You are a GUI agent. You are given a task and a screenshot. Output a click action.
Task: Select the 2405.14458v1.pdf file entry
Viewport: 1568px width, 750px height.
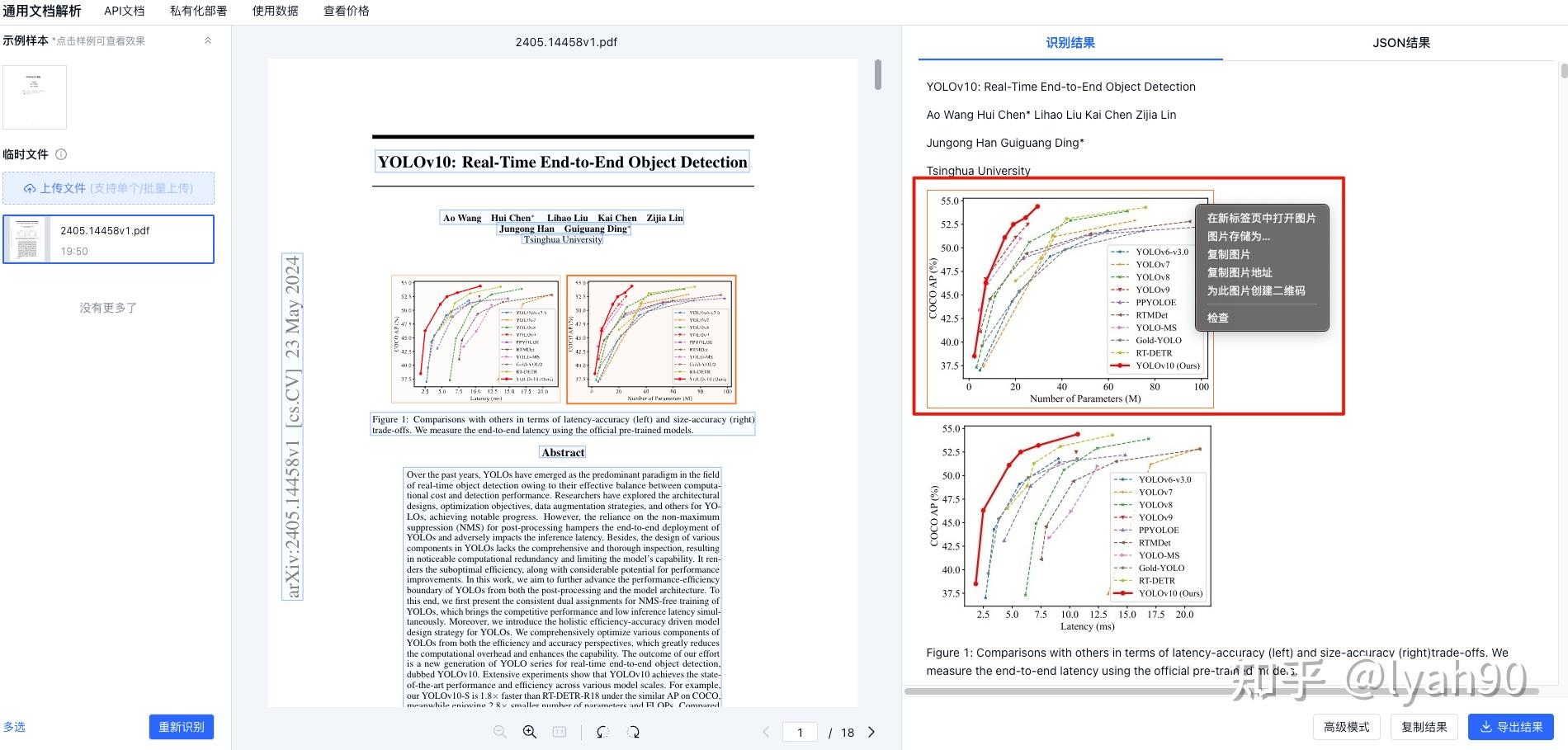tap(109, 239)
